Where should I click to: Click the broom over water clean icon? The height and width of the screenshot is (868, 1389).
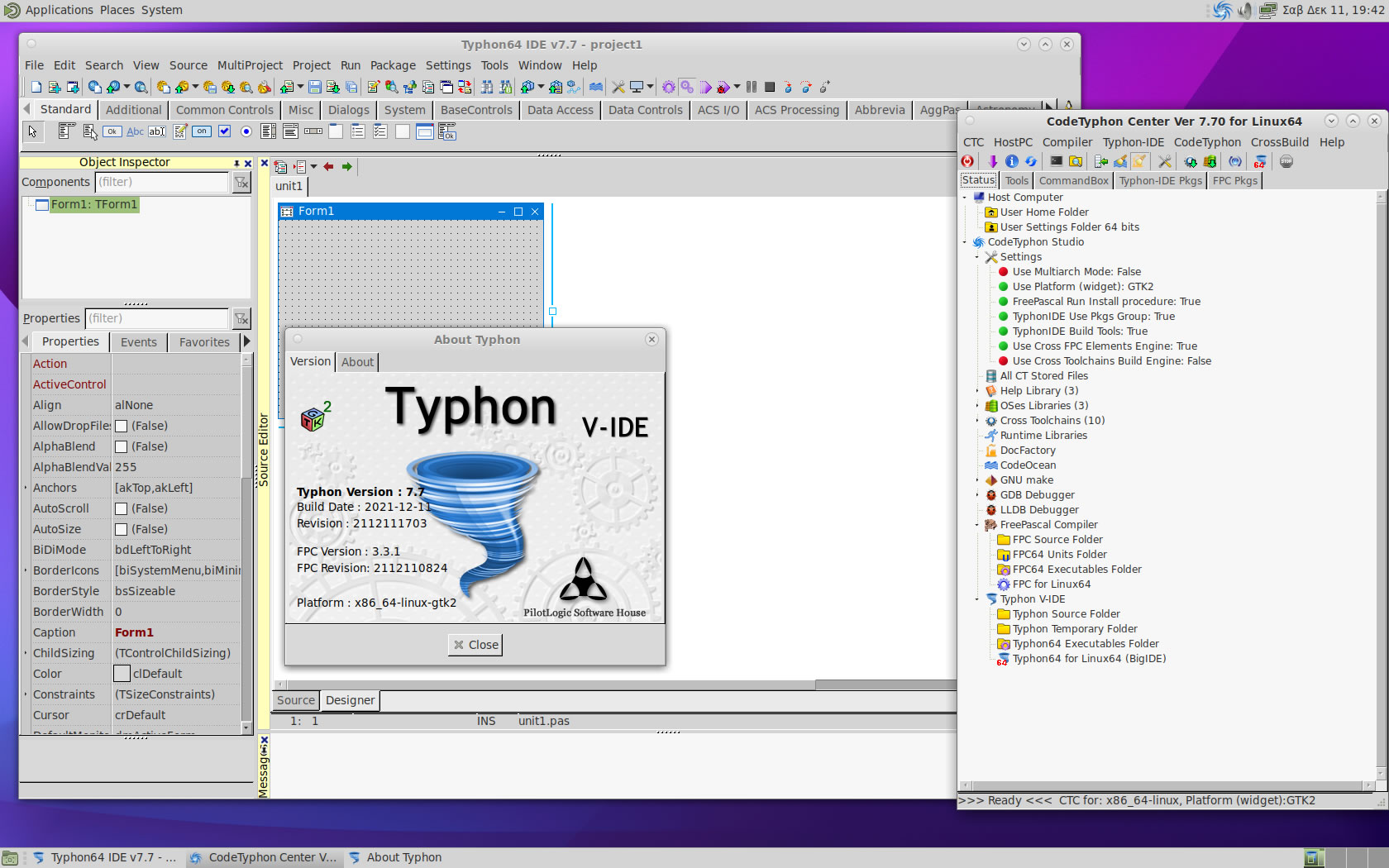(1120, 161)
